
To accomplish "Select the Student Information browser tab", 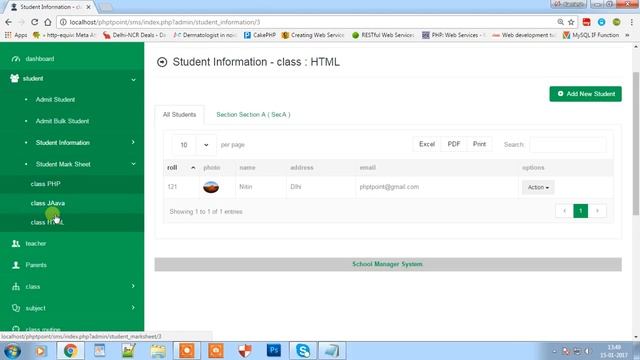I will click(51, 7).
